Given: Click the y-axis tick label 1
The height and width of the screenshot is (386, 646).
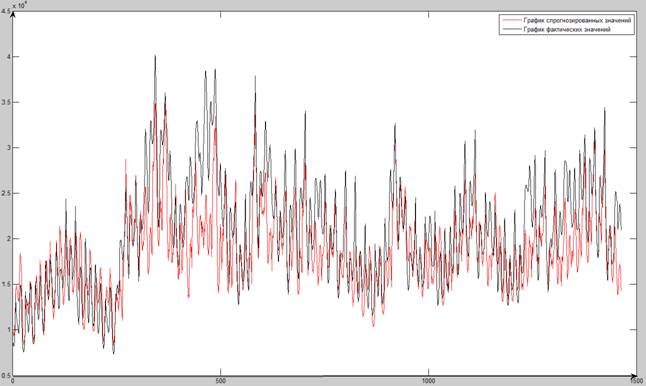Looking at the screenshot, I should 8,330.
